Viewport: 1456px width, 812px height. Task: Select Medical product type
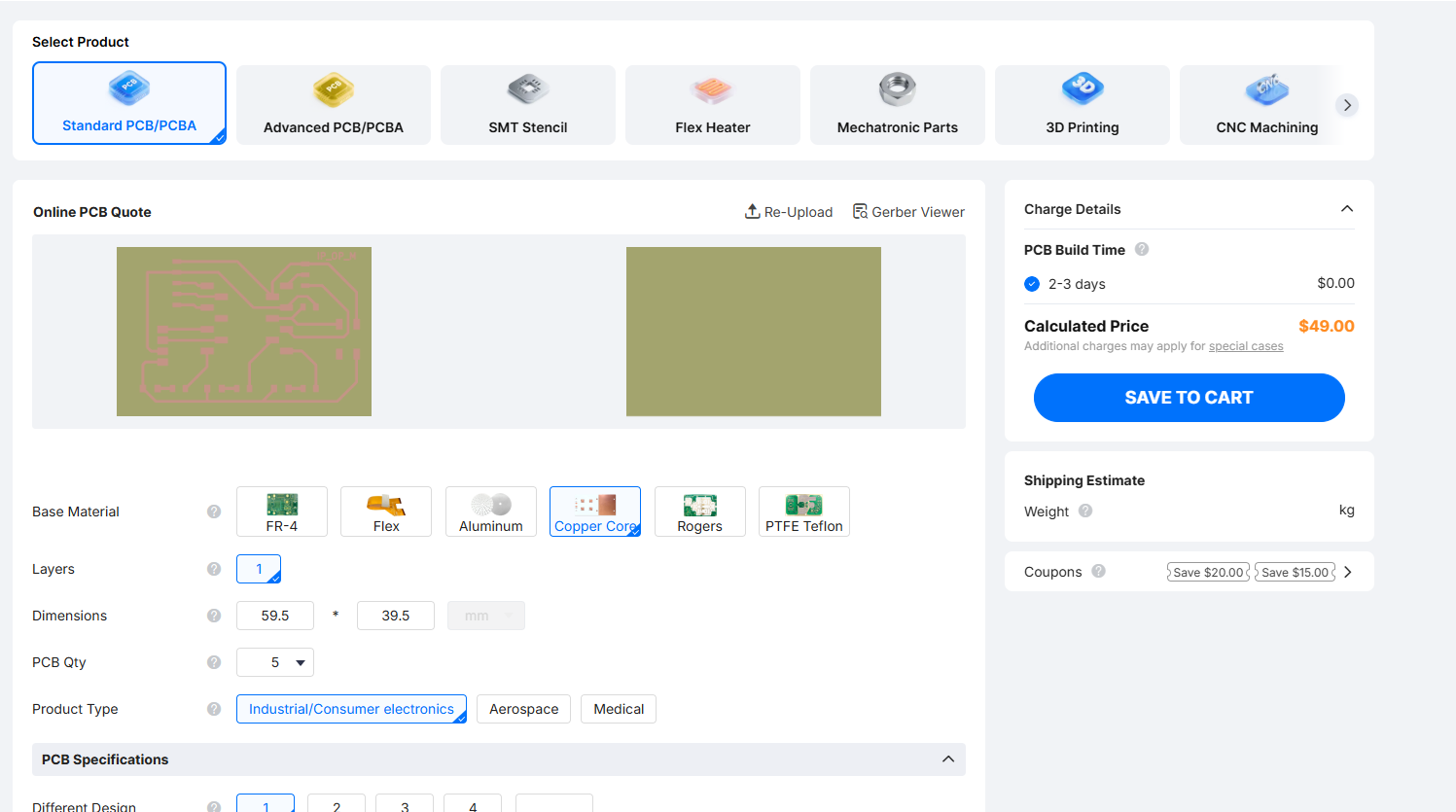tap(619, 709)
